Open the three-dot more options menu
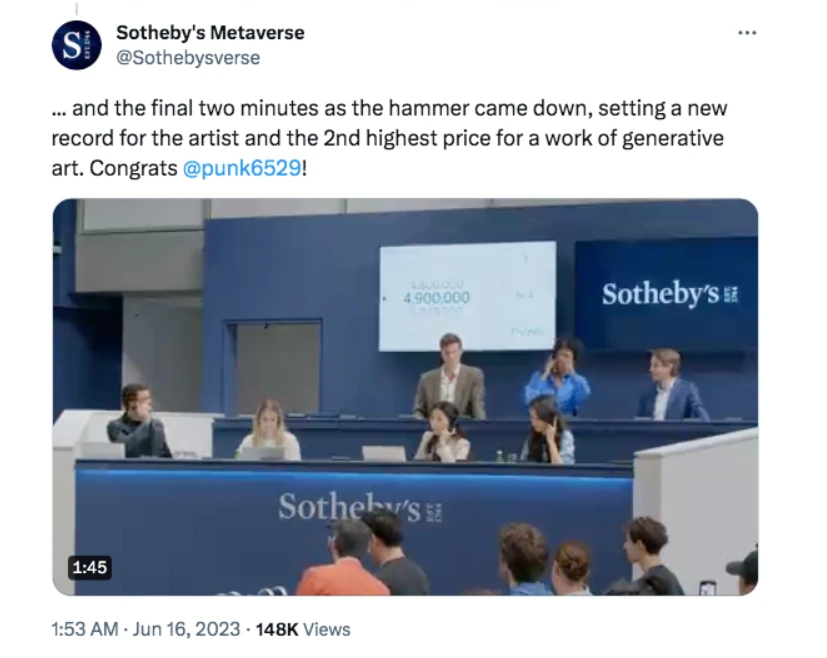The image size is (827, 658). pyautogui.click(x=747, y=33)
